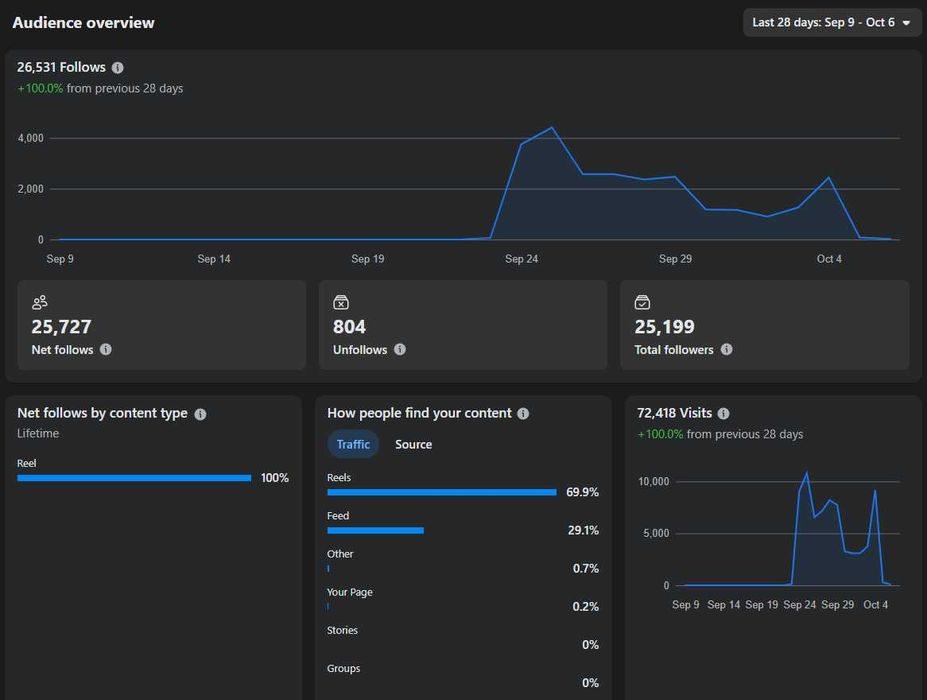
Task: Click the info icon beside 72,418 Visits
Action: tap(724, 413)
